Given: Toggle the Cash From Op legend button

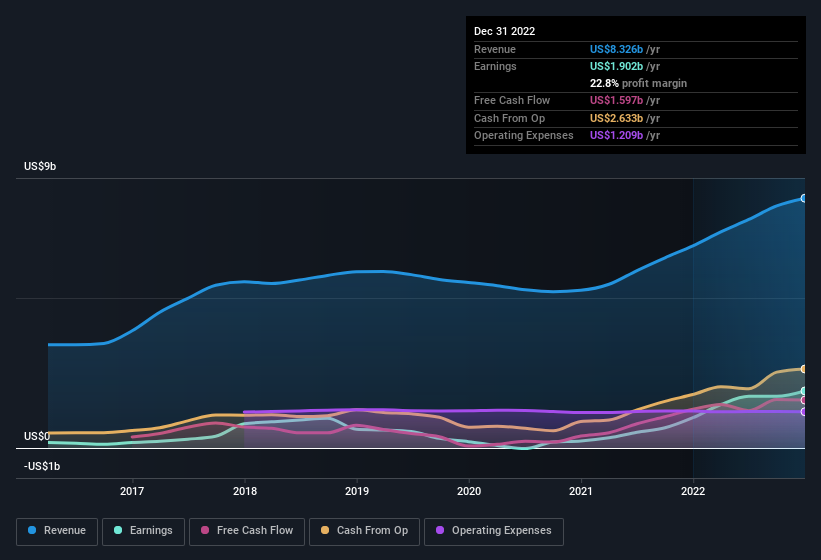Looking at the screenshot, I should pos(364,532).
